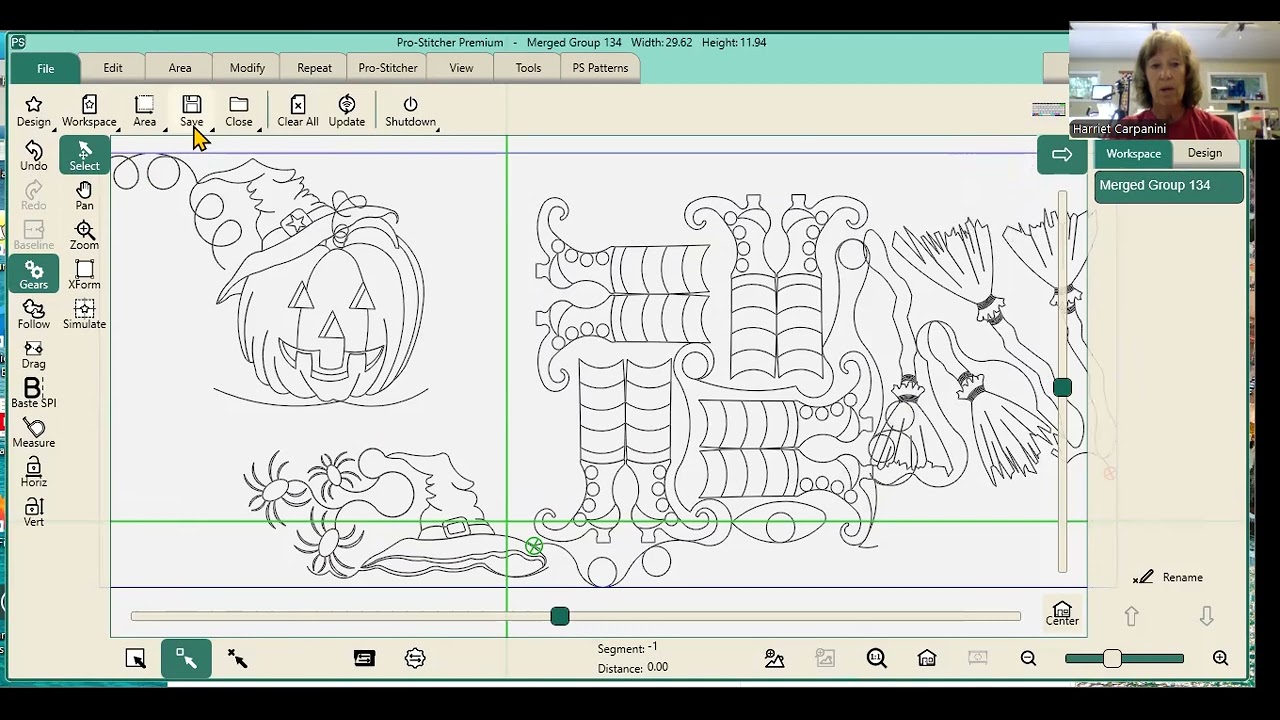Open the File menu tab
This screenshot has width=1280, height=720.
click(45, 68)
